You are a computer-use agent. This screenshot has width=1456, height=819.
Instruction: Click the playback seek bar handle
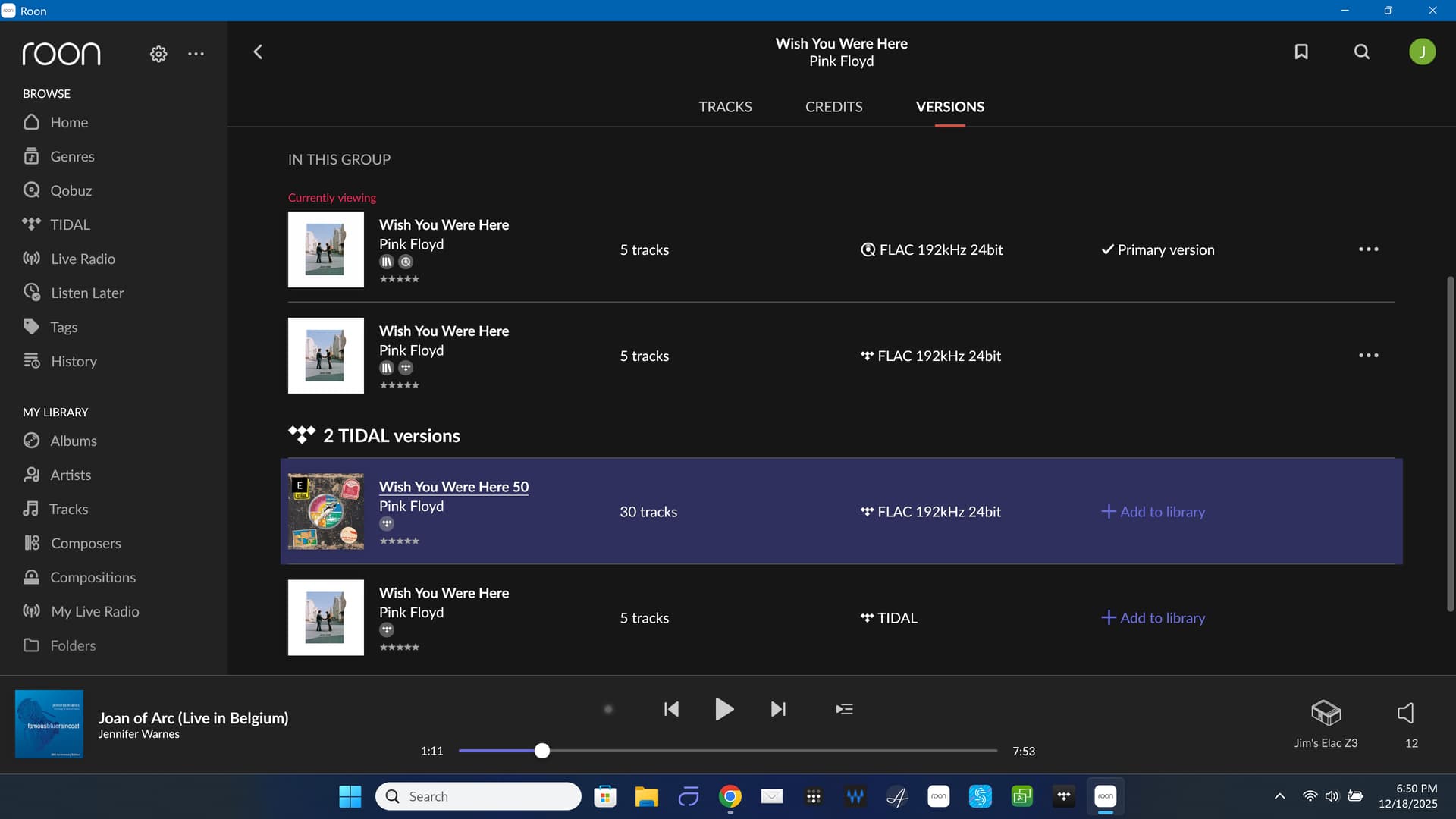point(541,751)
